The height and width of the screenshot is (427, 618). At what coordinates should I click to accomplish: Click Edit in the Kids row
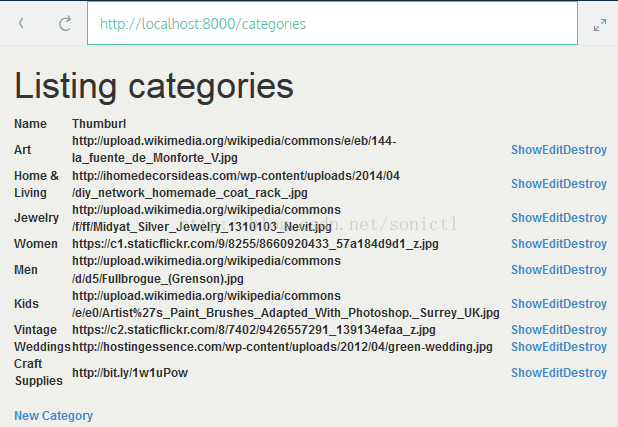coord(551,304)
